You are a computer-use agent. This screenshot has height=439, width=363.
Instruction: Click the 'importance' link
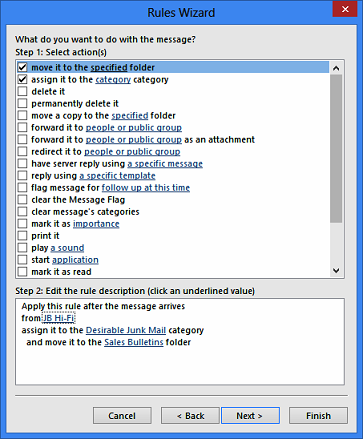click(96, 224)
